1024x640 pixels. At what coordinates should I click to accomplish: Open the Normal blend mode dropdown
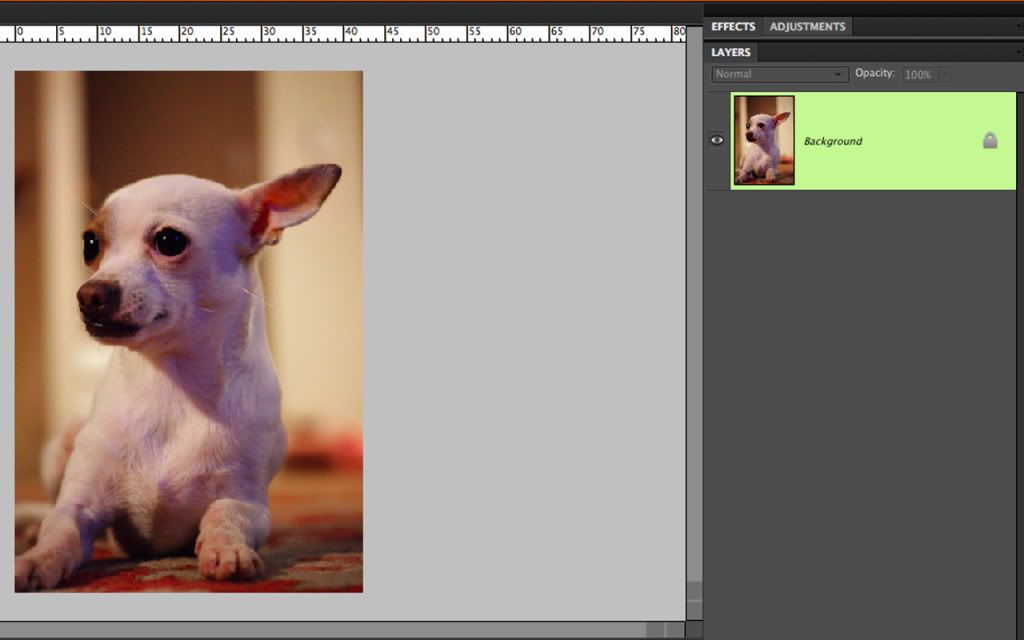coord(779,74)
